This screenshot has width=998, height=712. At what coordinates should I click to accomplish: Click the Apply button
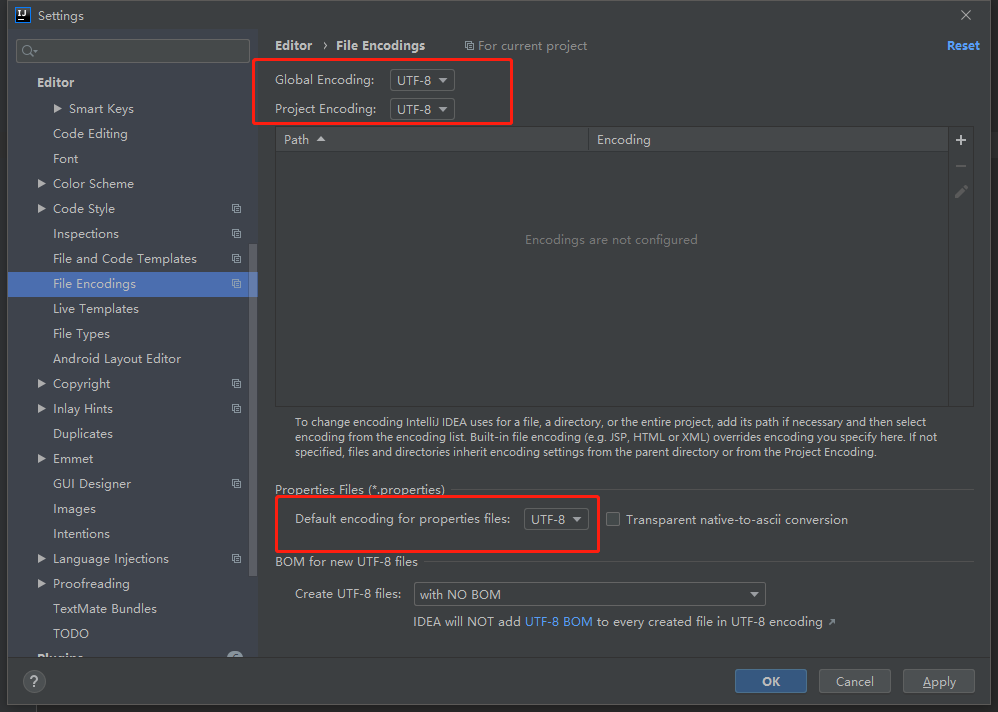click(939, 681)
